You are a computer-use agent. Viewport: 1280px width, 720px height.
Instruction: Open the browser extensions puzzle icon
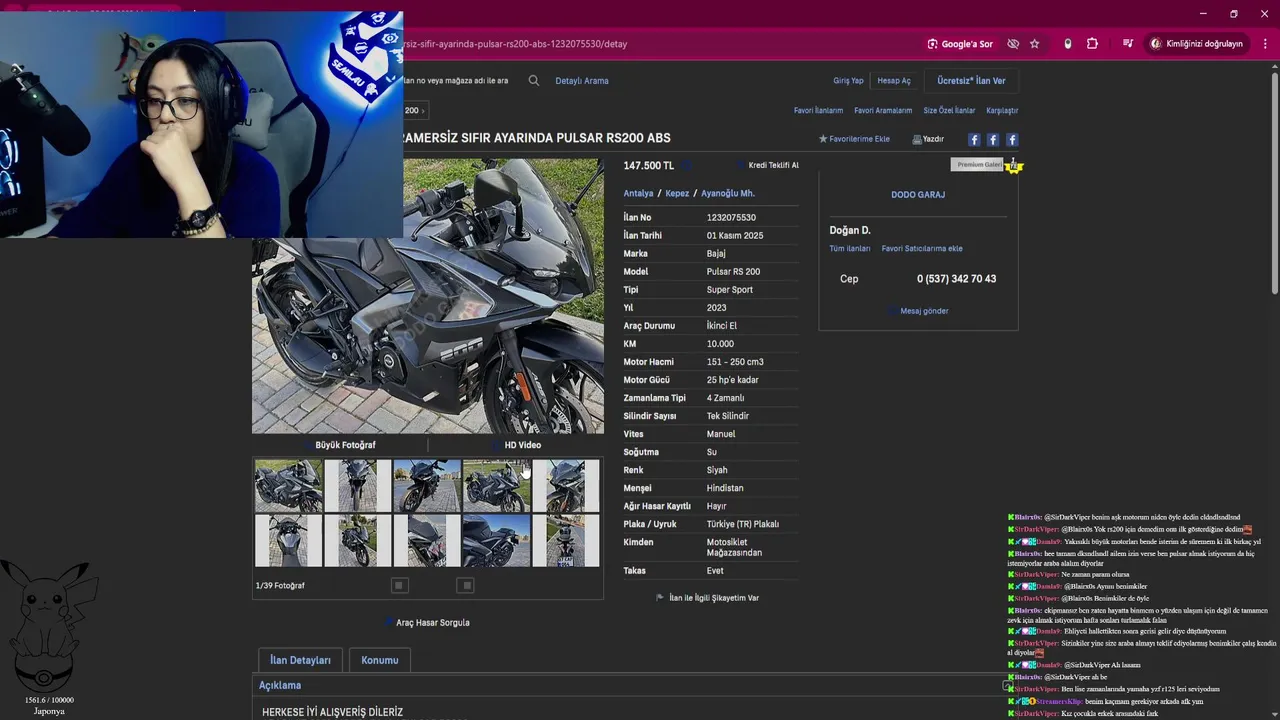1092,44
